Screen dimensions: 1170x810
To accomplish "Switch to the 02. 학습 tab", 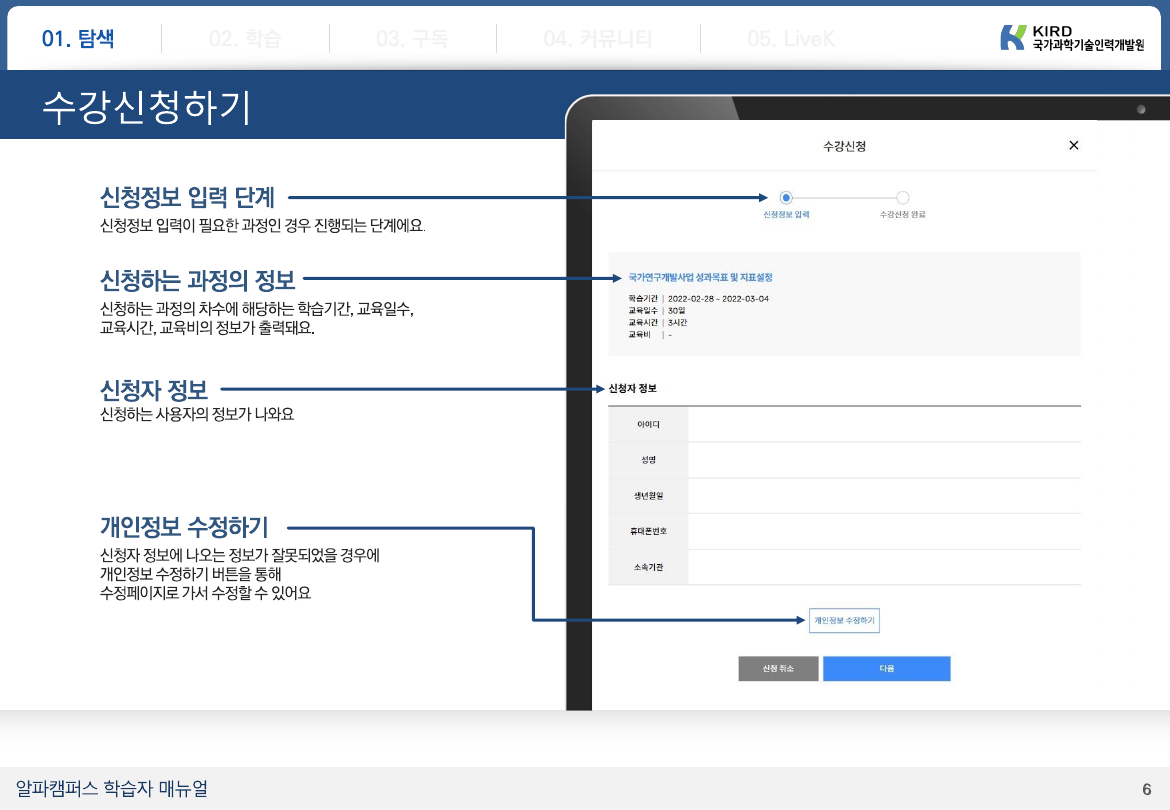I will click(245, 39).
